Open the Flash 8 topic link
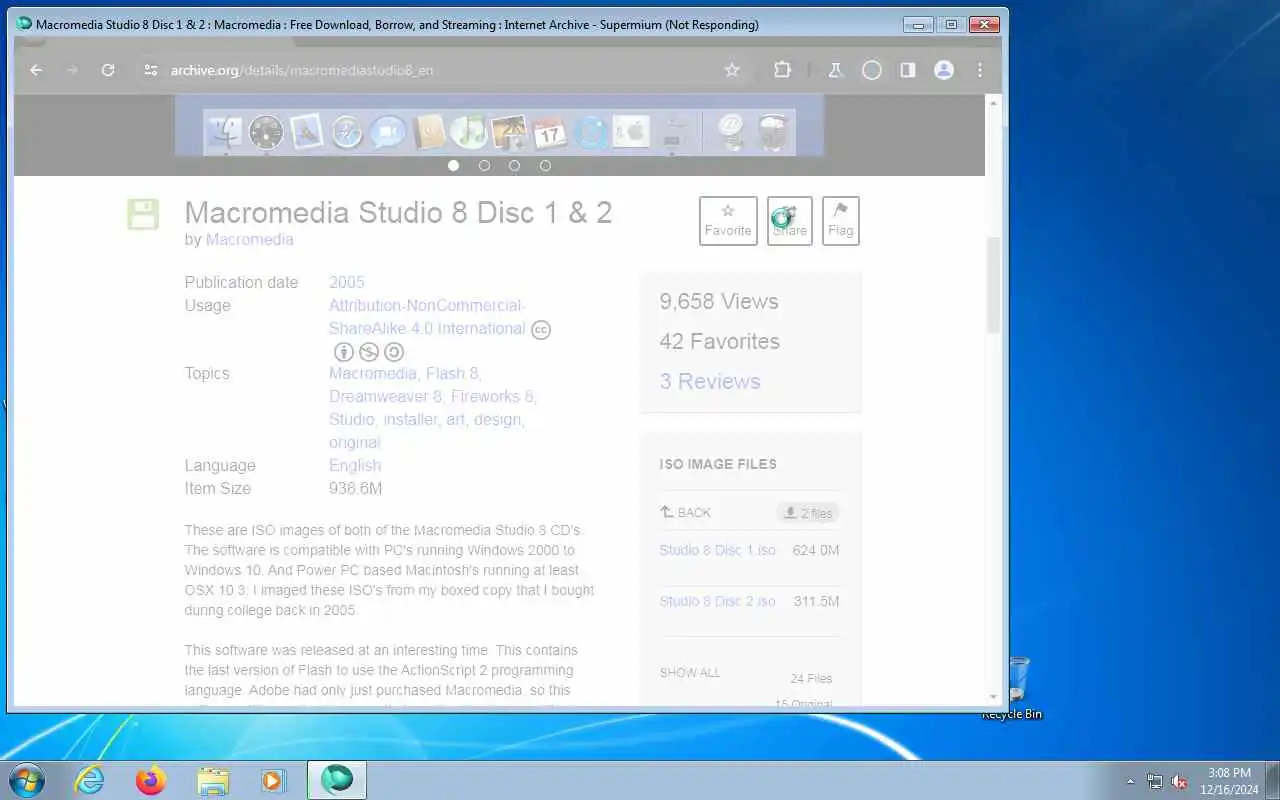Viewport: 1280px width, 800px height. 452,373
